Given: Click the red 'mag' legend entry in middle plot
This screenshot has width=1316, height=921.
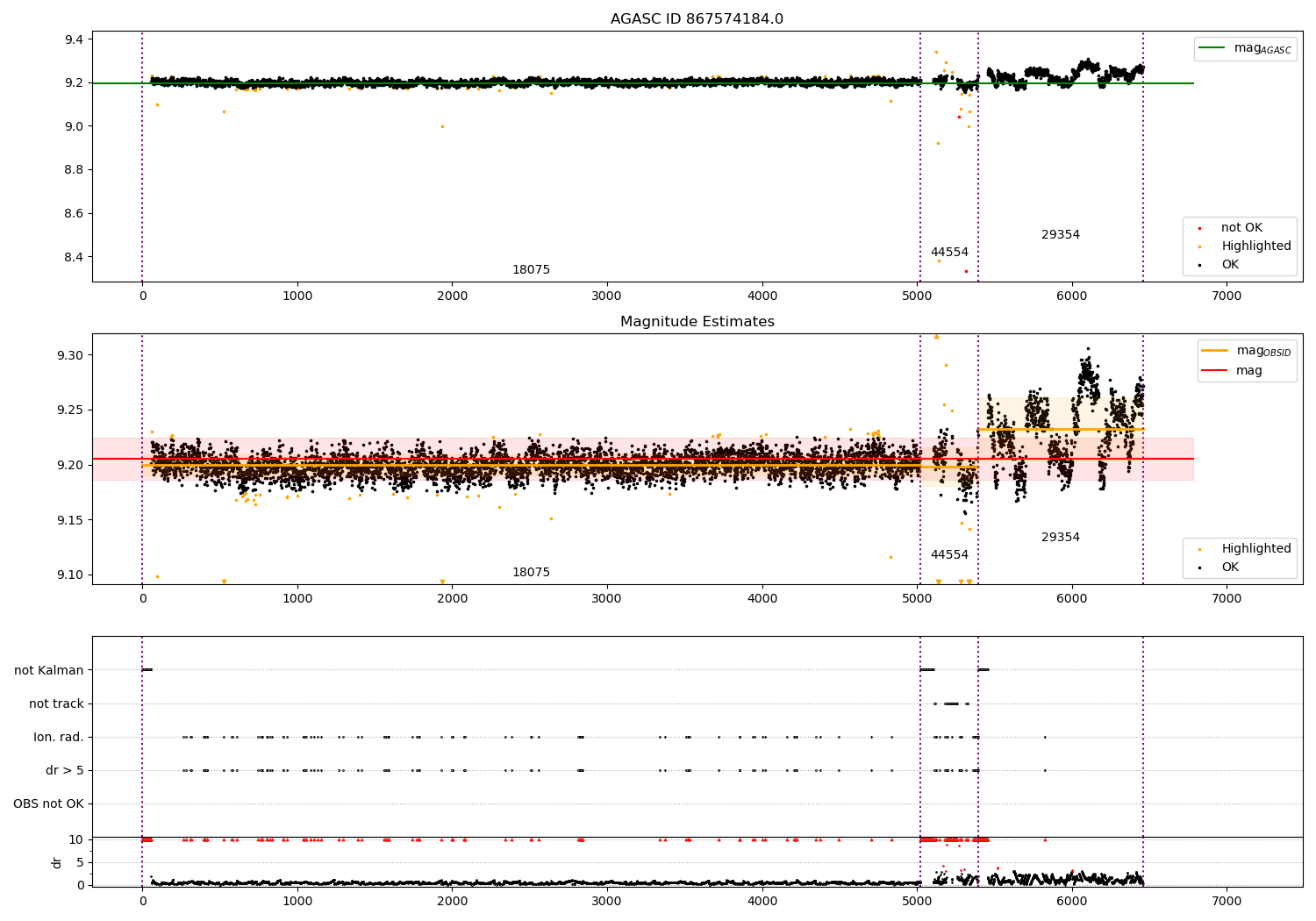Looking at the screenshot, I should tap(1232, 371).
